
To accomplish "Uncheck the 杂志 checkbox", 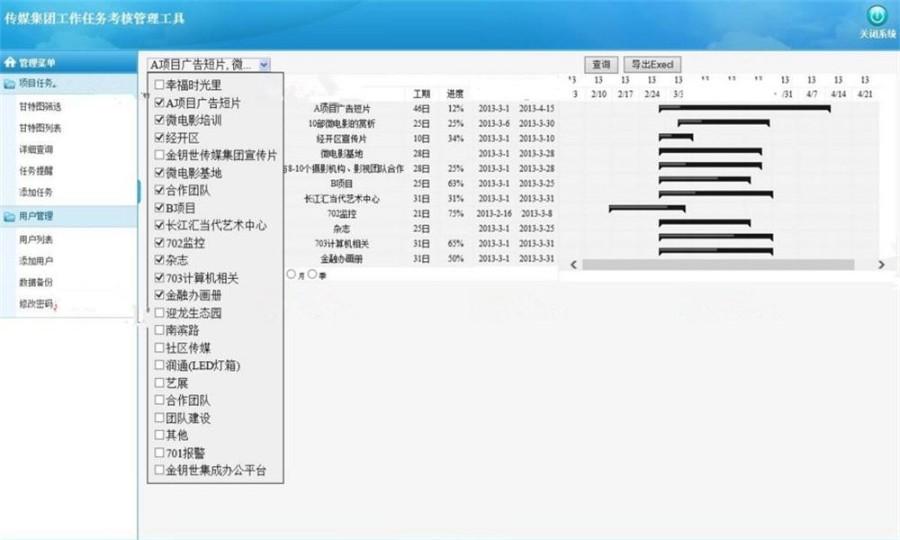I will click(x=159, y=259).
